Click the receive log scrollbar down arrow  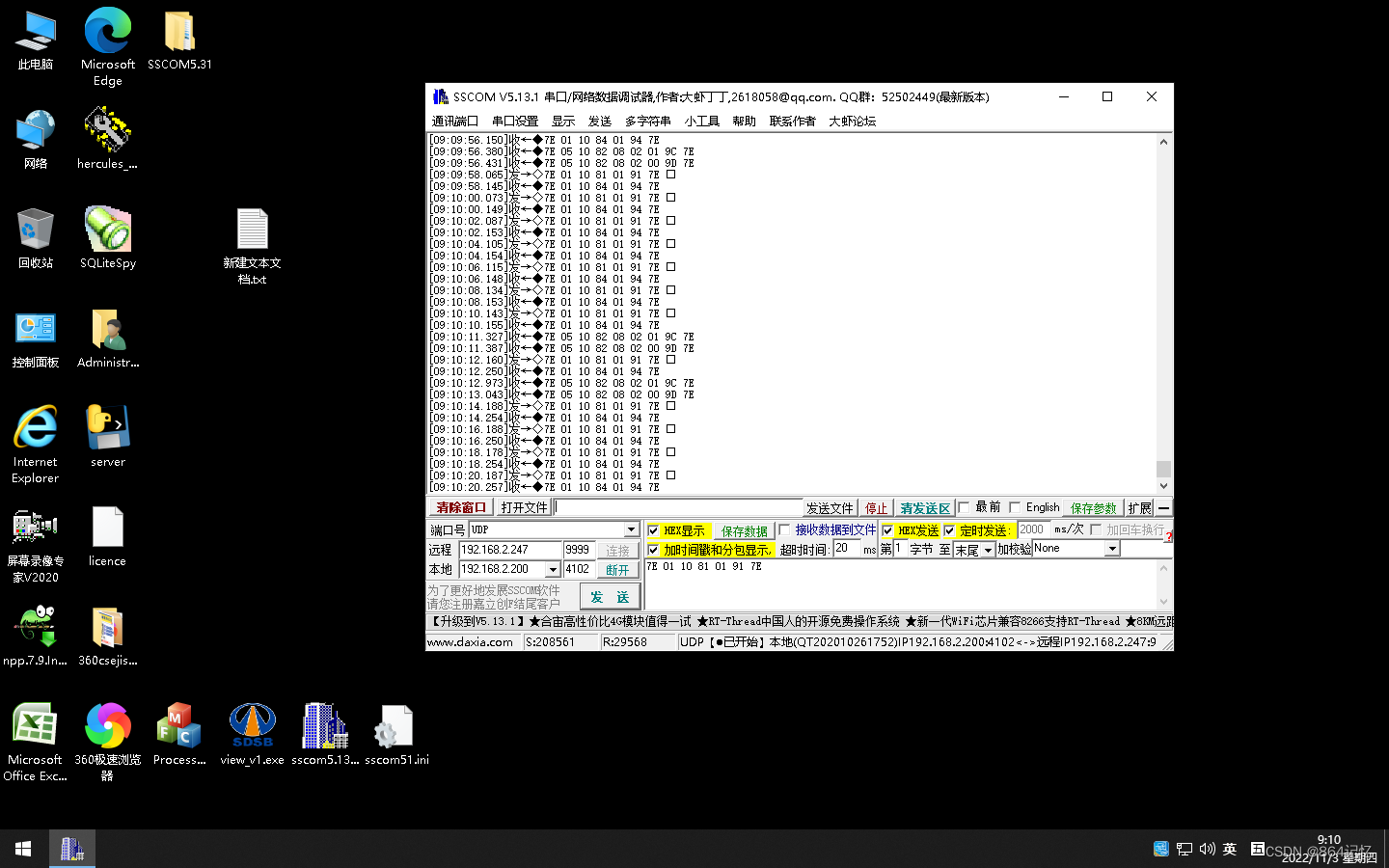point(1163,486)
